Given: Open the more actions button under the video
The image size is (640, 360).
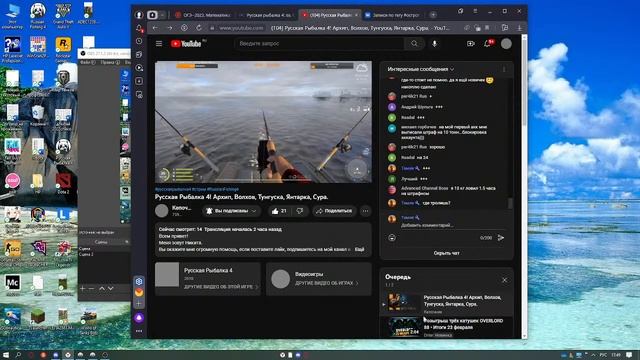Looking at the screenshot, I should coord(365,211).
